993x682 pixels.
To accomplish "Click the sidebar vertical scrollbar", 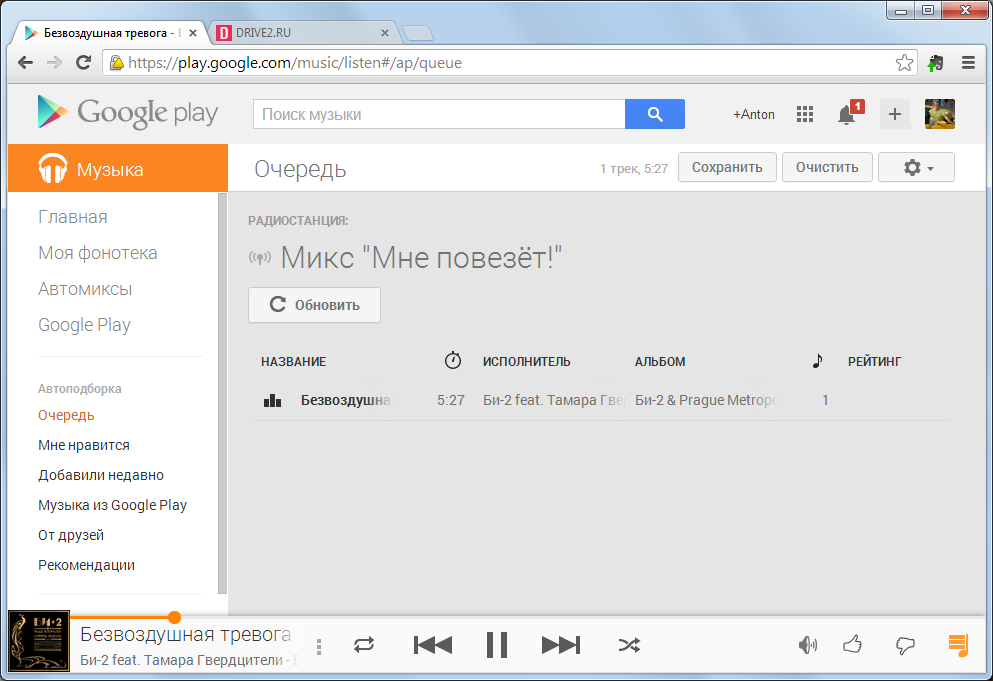I will (x=222, y=393).
